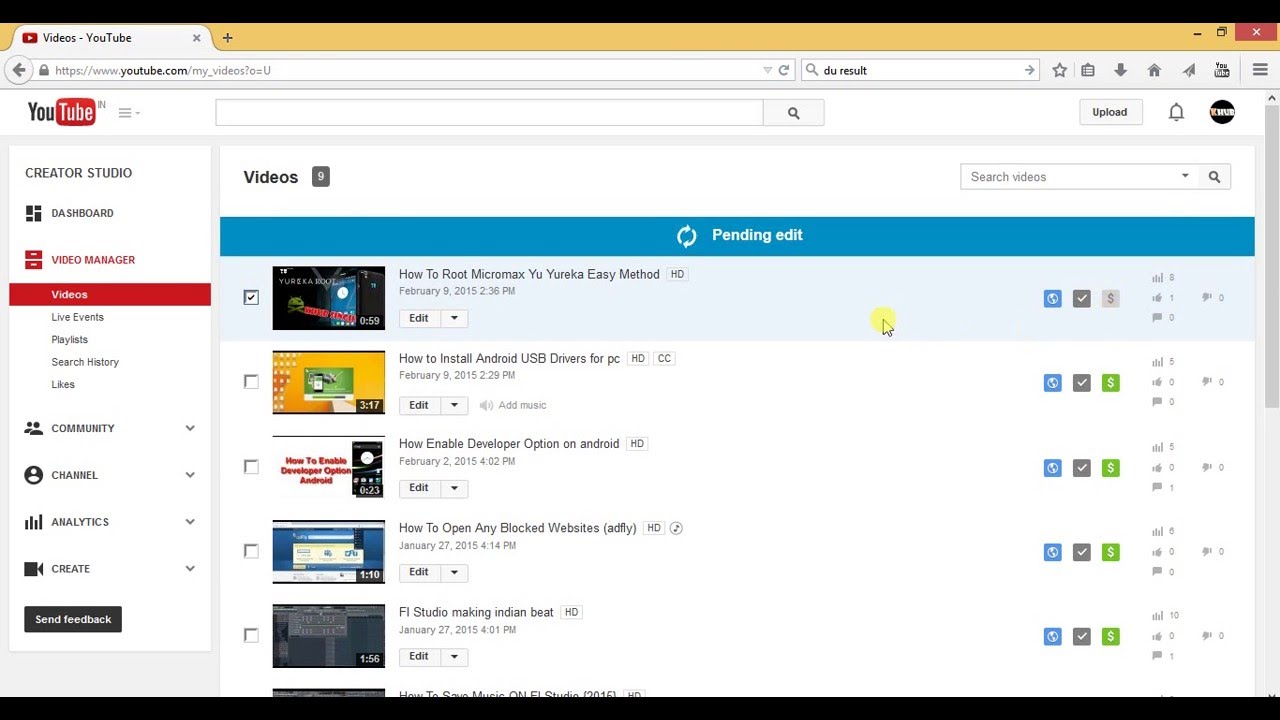Open the browser downloads arrow icon
Image resolution: width=1280 pixels, height=720 pixels.
click(1120, 70)
